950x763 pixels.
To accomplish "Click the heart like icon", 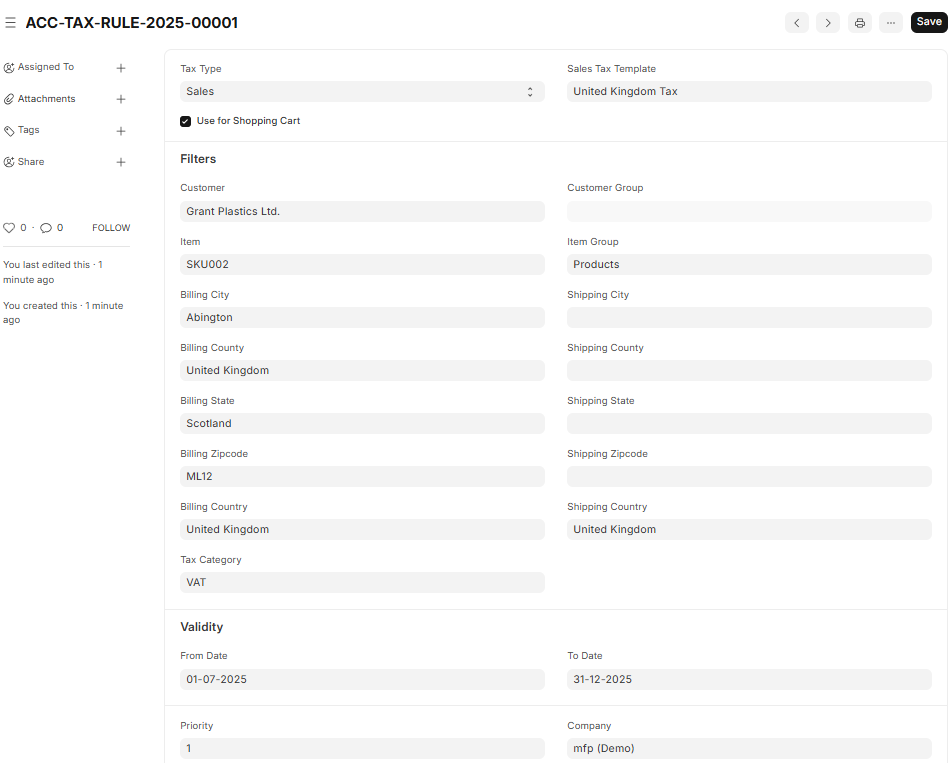I will 9,228.
